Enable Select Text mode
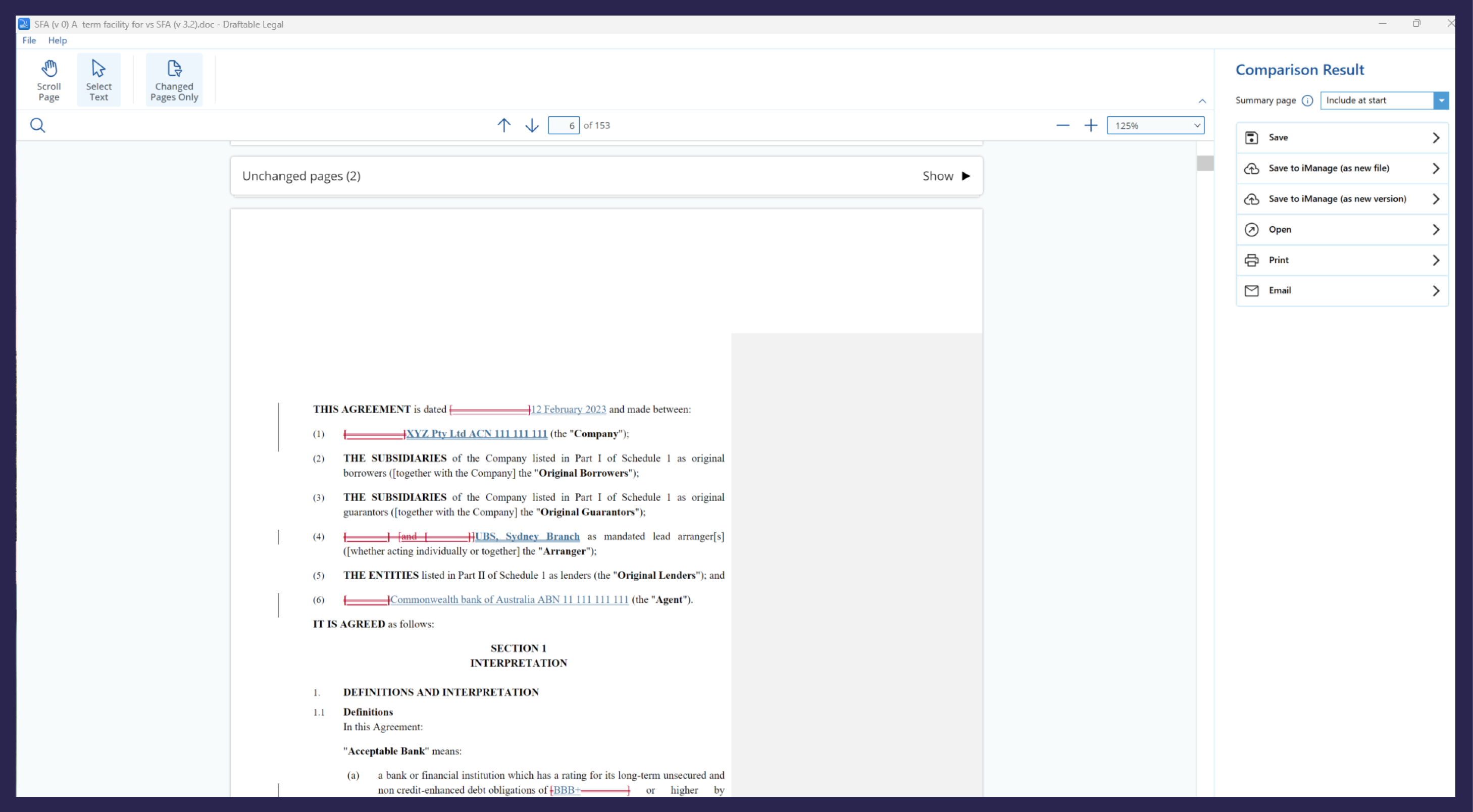Image resolution: width=1473 pixels, height=812 pixels. pyautogui.click(x=98, y=79)
